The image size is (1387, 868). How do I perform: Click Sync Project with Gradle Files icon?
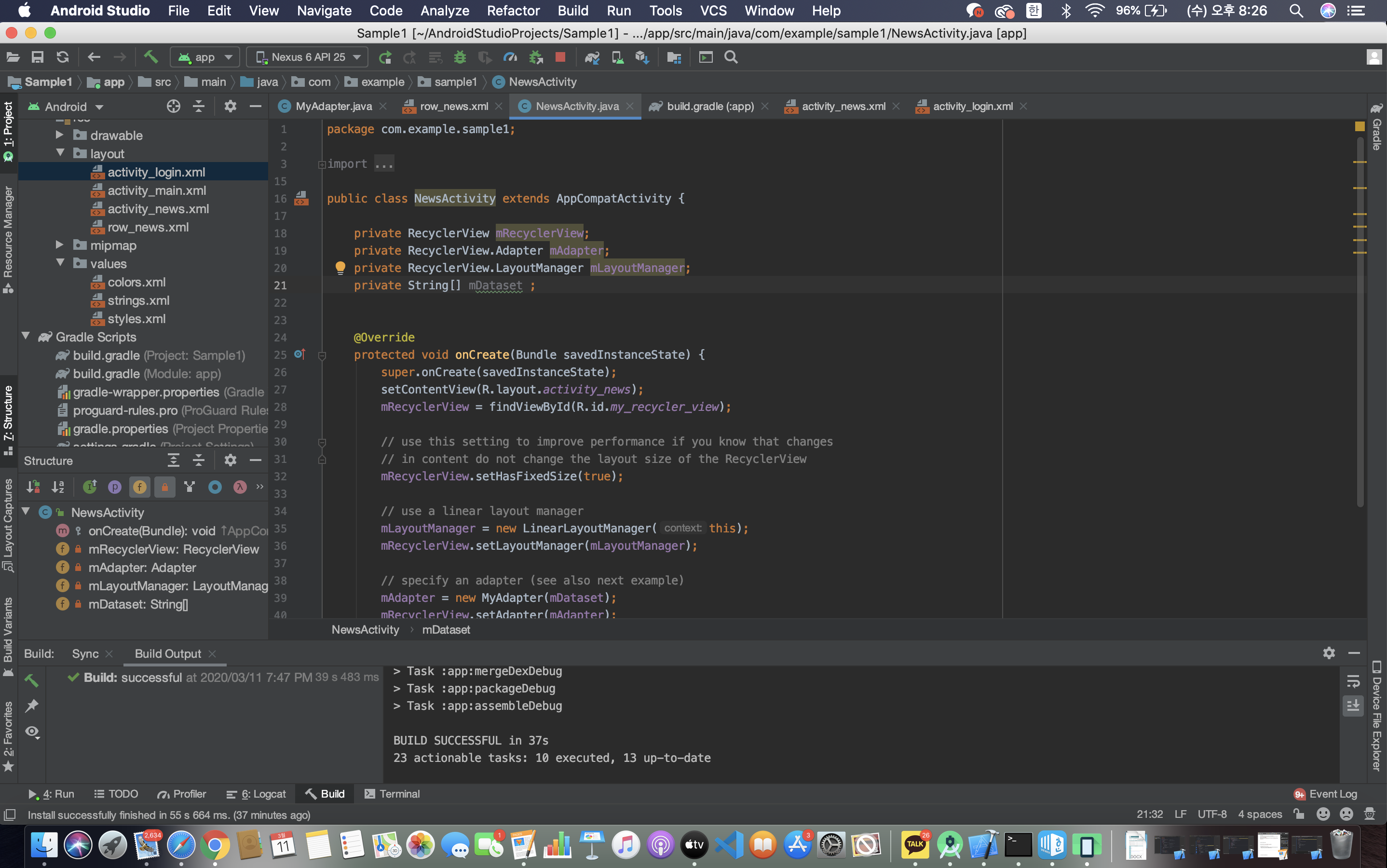[x=592, y=57]
